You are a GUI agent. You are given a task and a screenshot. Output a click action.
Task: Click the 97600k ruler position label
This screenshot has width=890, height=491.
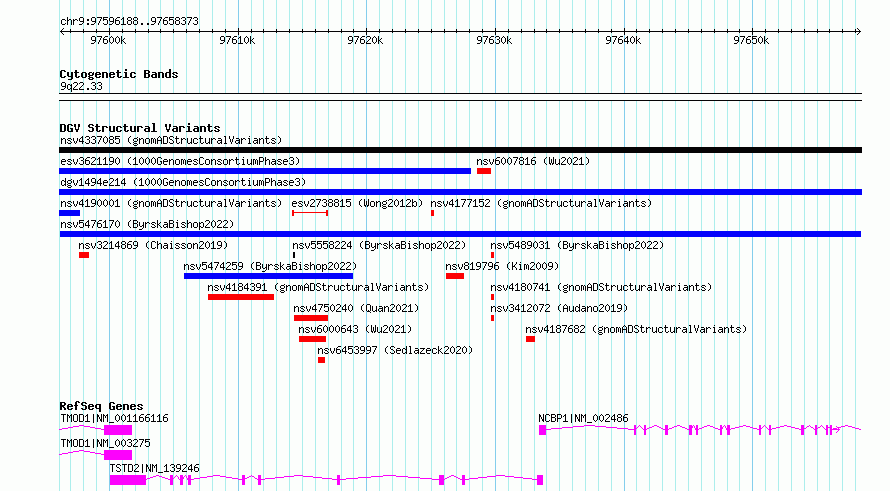click(x=108, y=40)
